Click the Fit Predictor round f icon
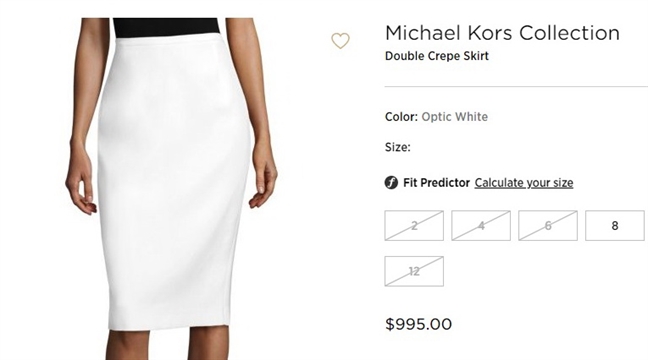 [x=391, y=182]
